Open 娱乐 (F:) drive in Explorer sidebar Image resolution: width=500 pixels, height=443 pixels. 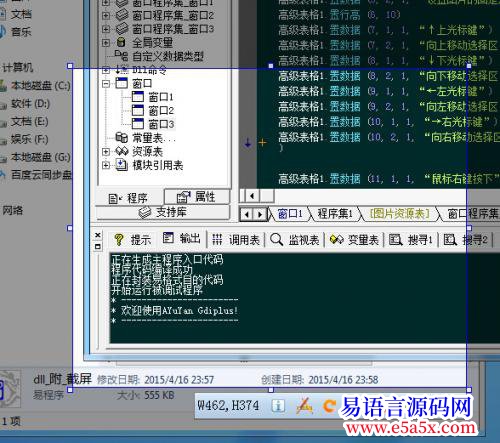[x=29, y=139]
